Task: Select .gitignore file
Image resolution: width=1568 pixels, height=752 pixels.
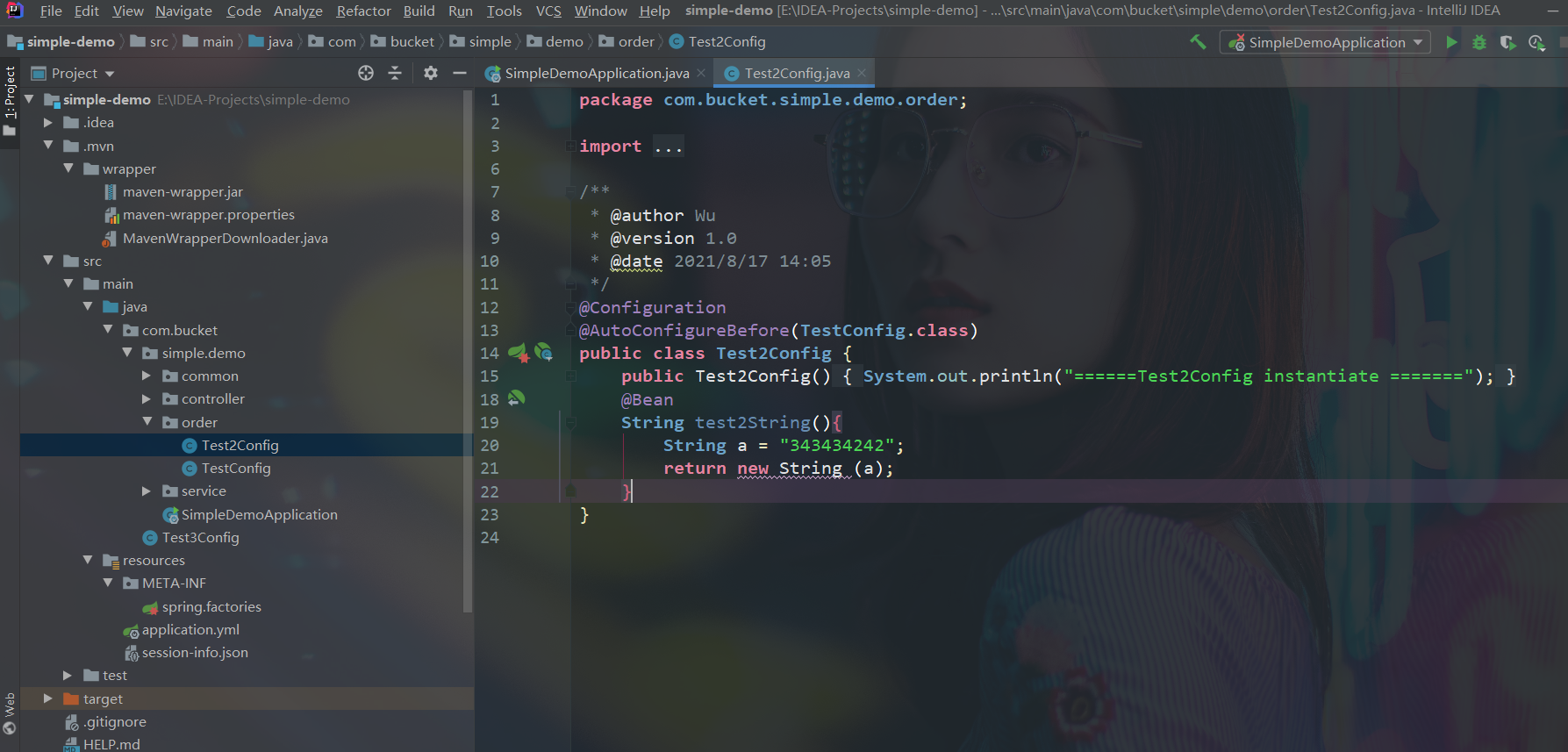Action: coord(114,721)
